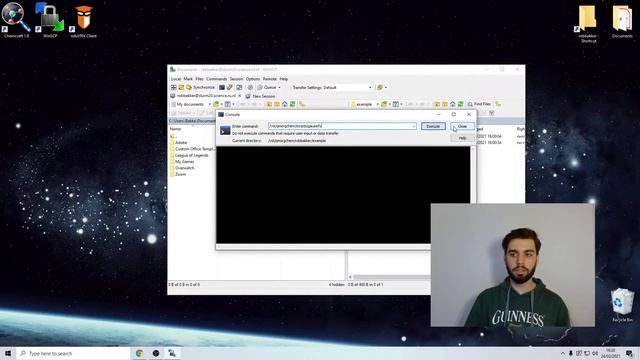Open the example remote directory dropdown
This screenshot has width=640, height=360.
point(365,104)
